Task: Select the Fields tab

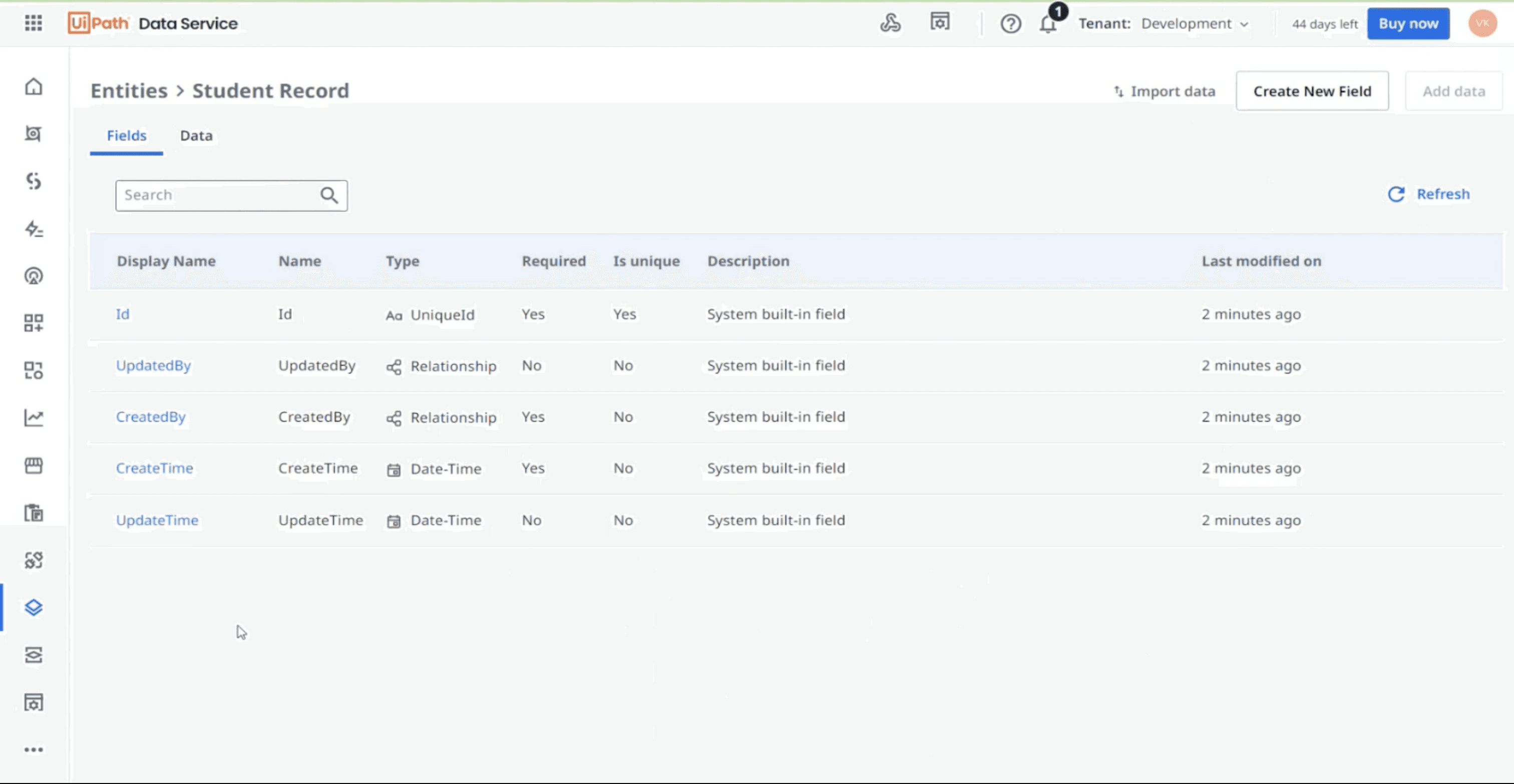Action: [x=126, y=136]
